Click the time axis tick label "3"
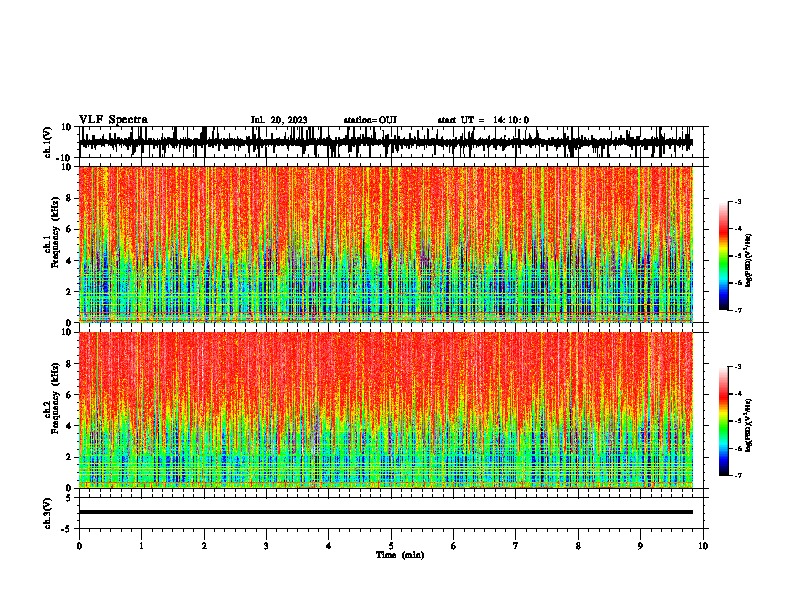 tap(266, 546)
